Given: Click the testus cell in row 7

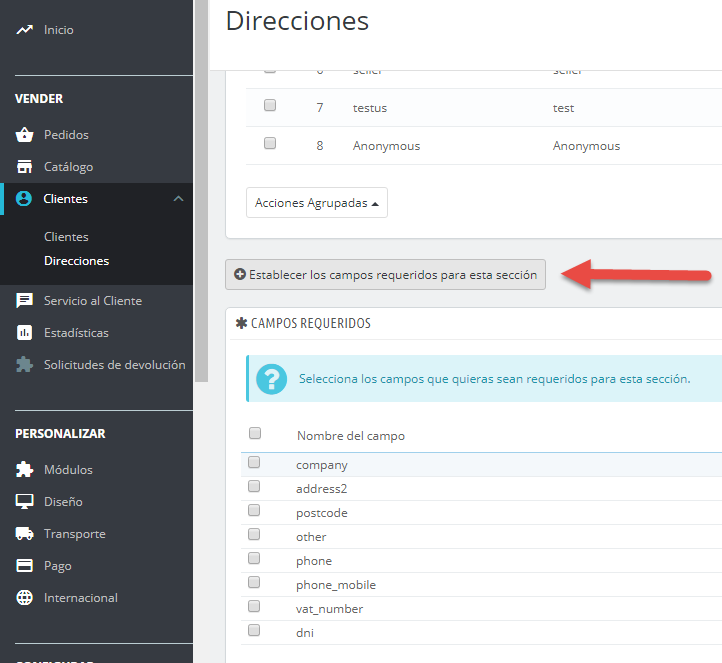Looking at the screenshot, I should pyautogui.click(x=370, y=108).
